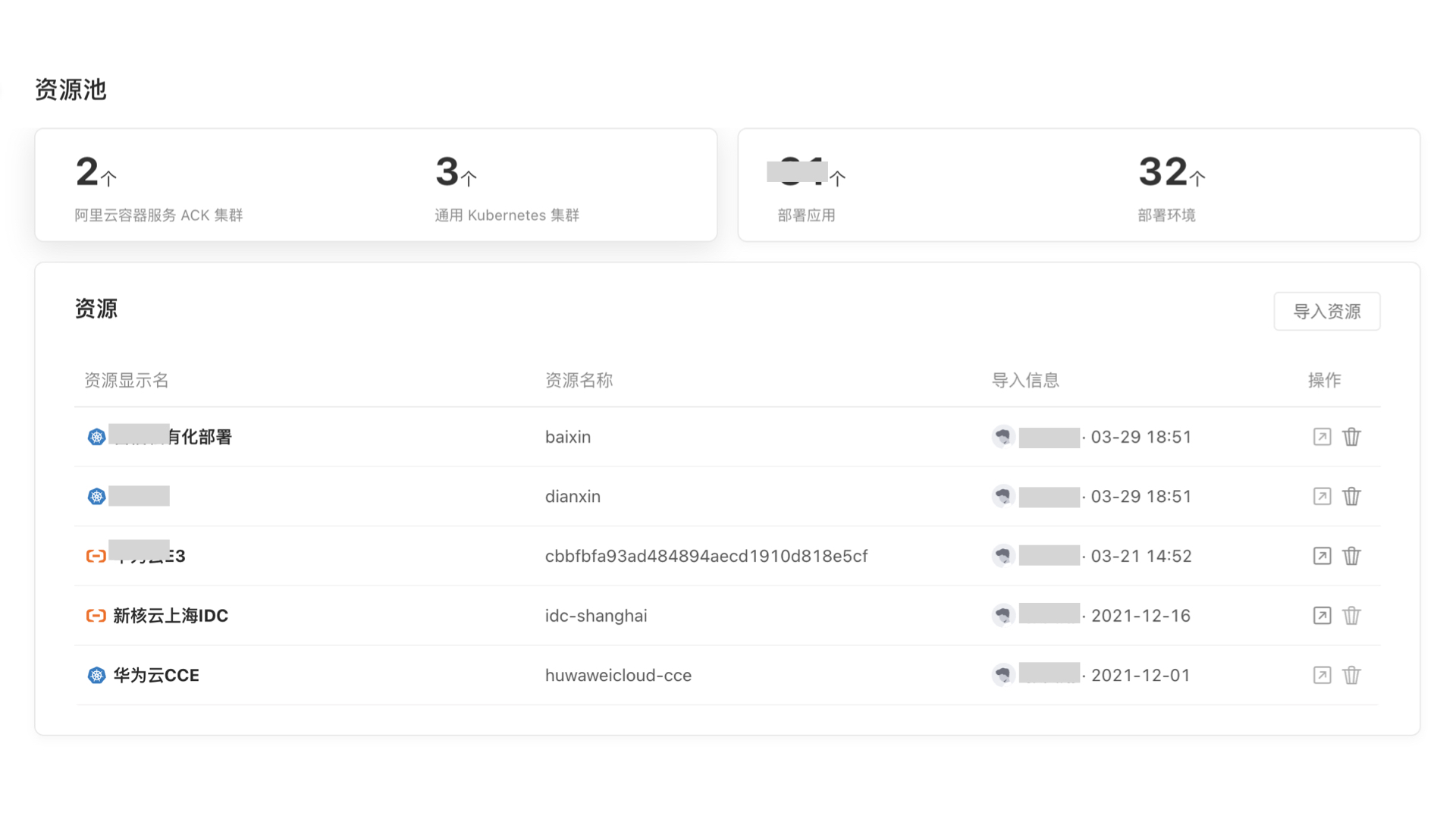This screenshot has height=819, width=1456.
Task: Open the baixin resource via its external-link icon
Action: click(1322, 437)
